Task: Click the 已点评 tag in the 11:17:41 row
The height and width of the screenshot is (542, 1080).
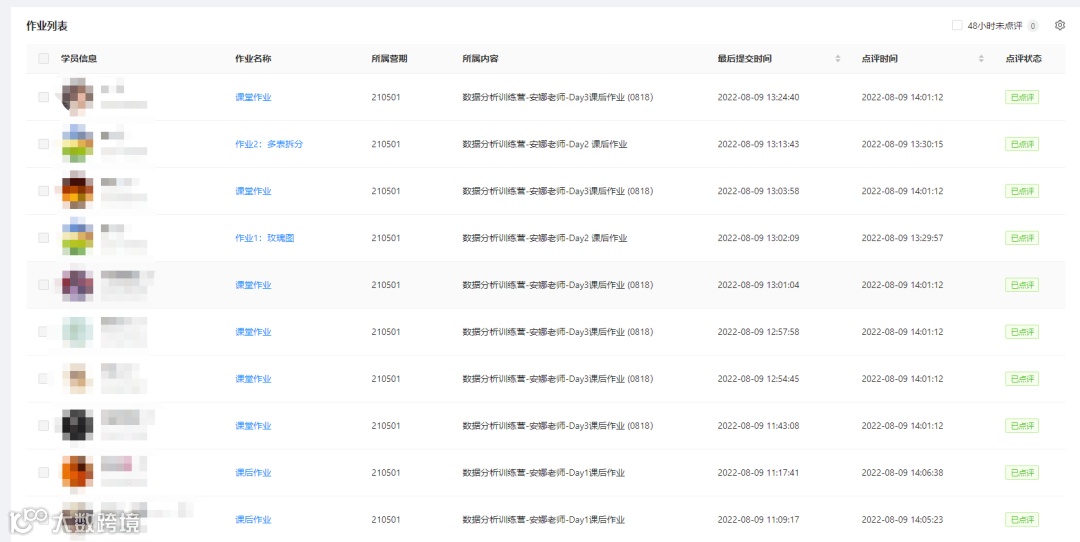Action: pyautogui.click(x=1021, y=472)
